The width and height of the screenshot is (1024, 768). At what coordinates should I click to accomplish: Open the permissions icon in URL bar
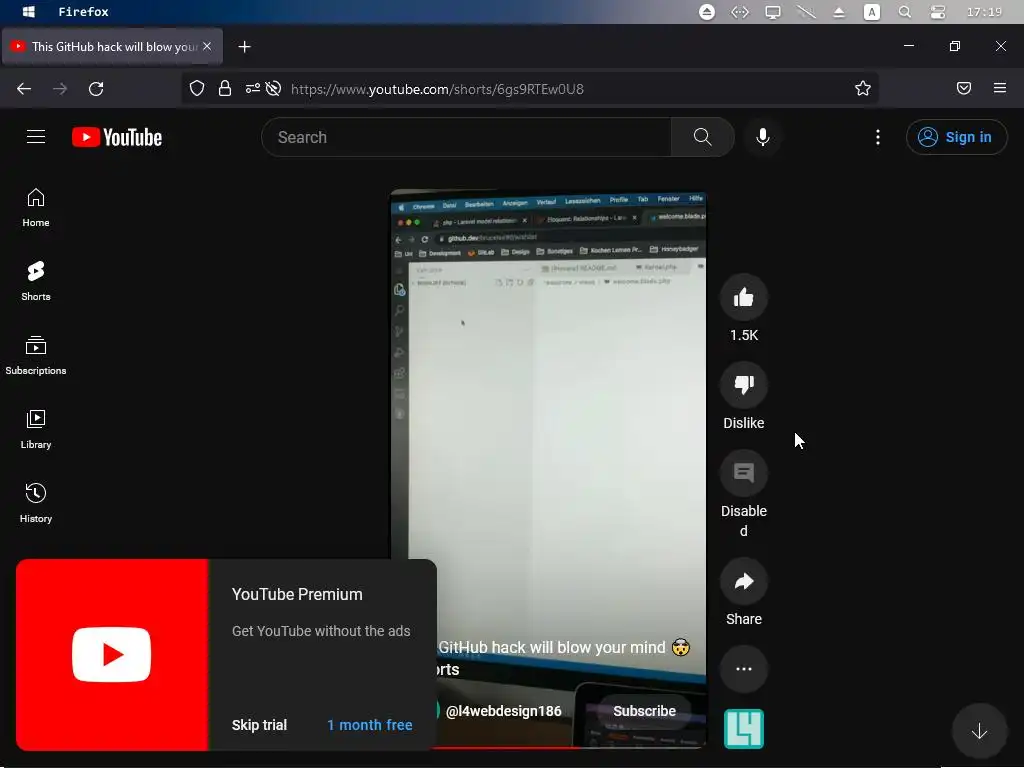pos(253,89)
